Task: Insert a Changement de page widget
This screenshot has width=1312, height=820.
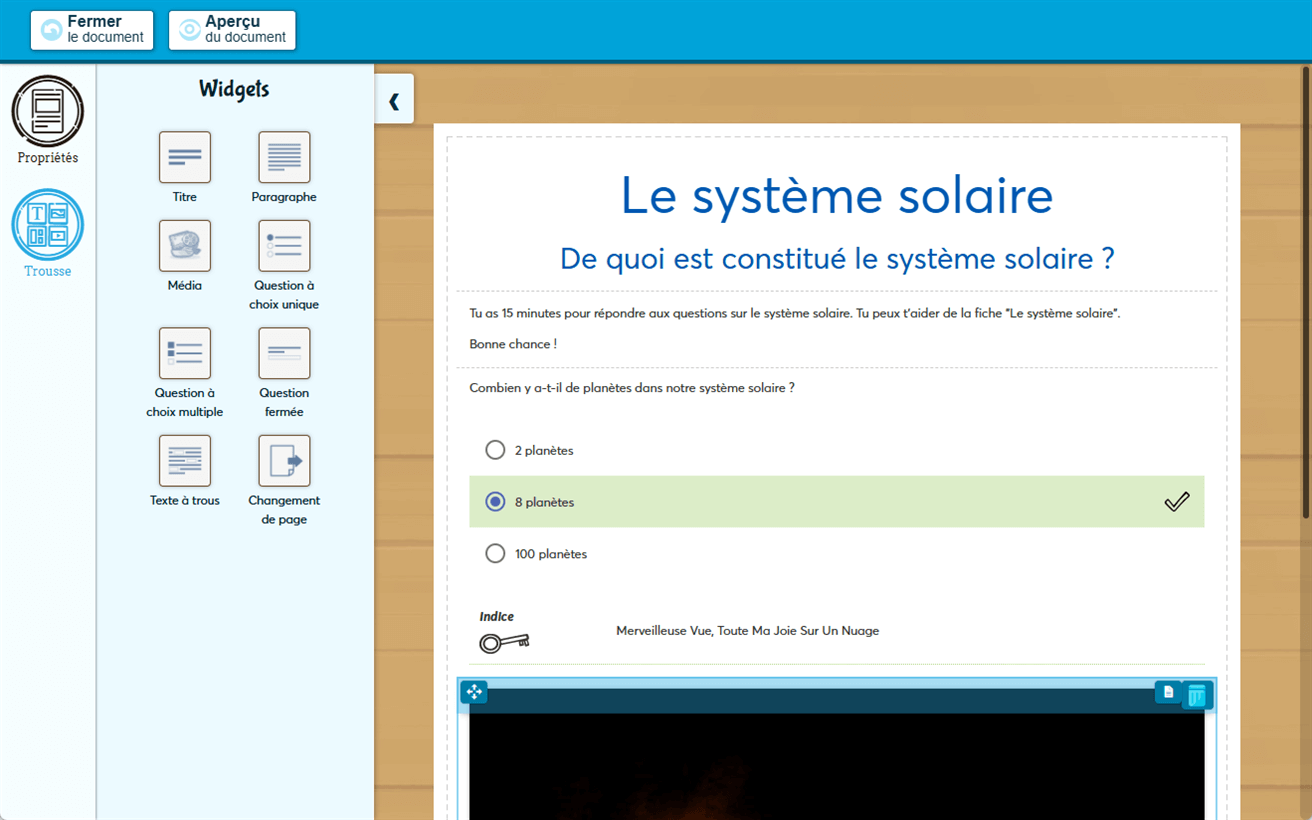Action: point(284,461)
